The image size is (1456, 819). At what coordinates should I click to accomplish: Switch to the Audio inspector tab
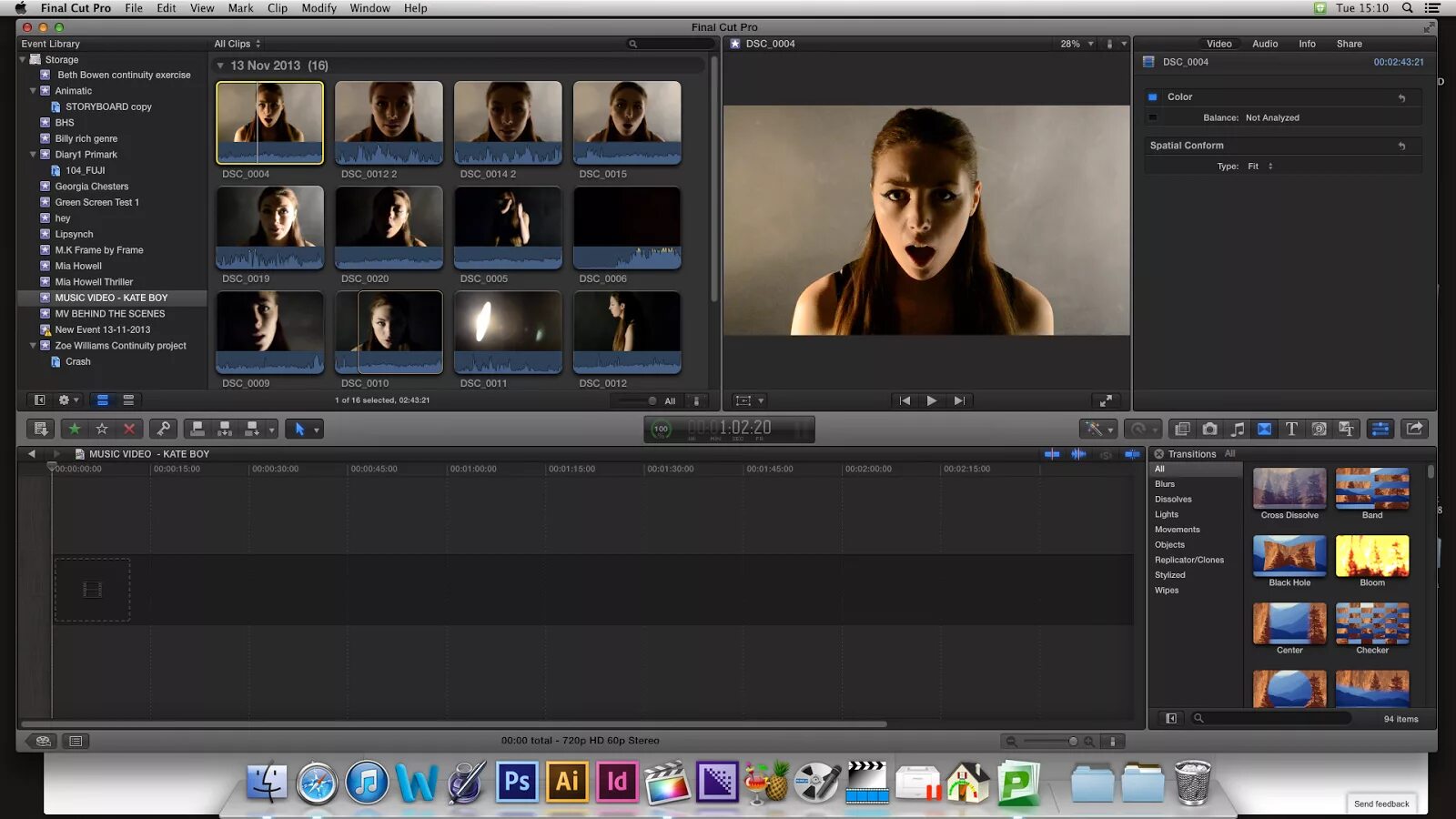(1264, 44)
